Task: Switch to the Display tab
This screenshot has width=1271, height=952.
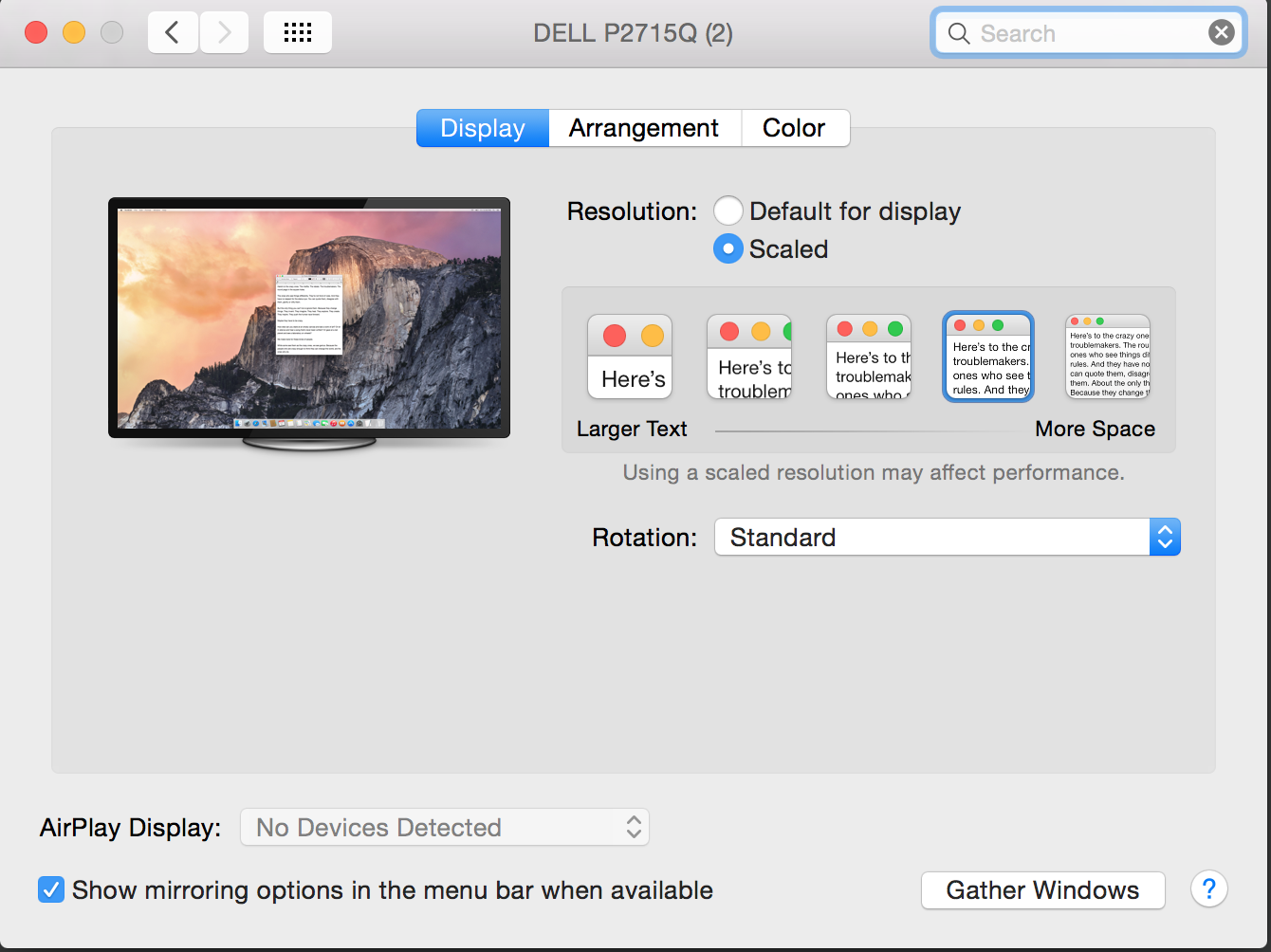Action: click(483, 128)
